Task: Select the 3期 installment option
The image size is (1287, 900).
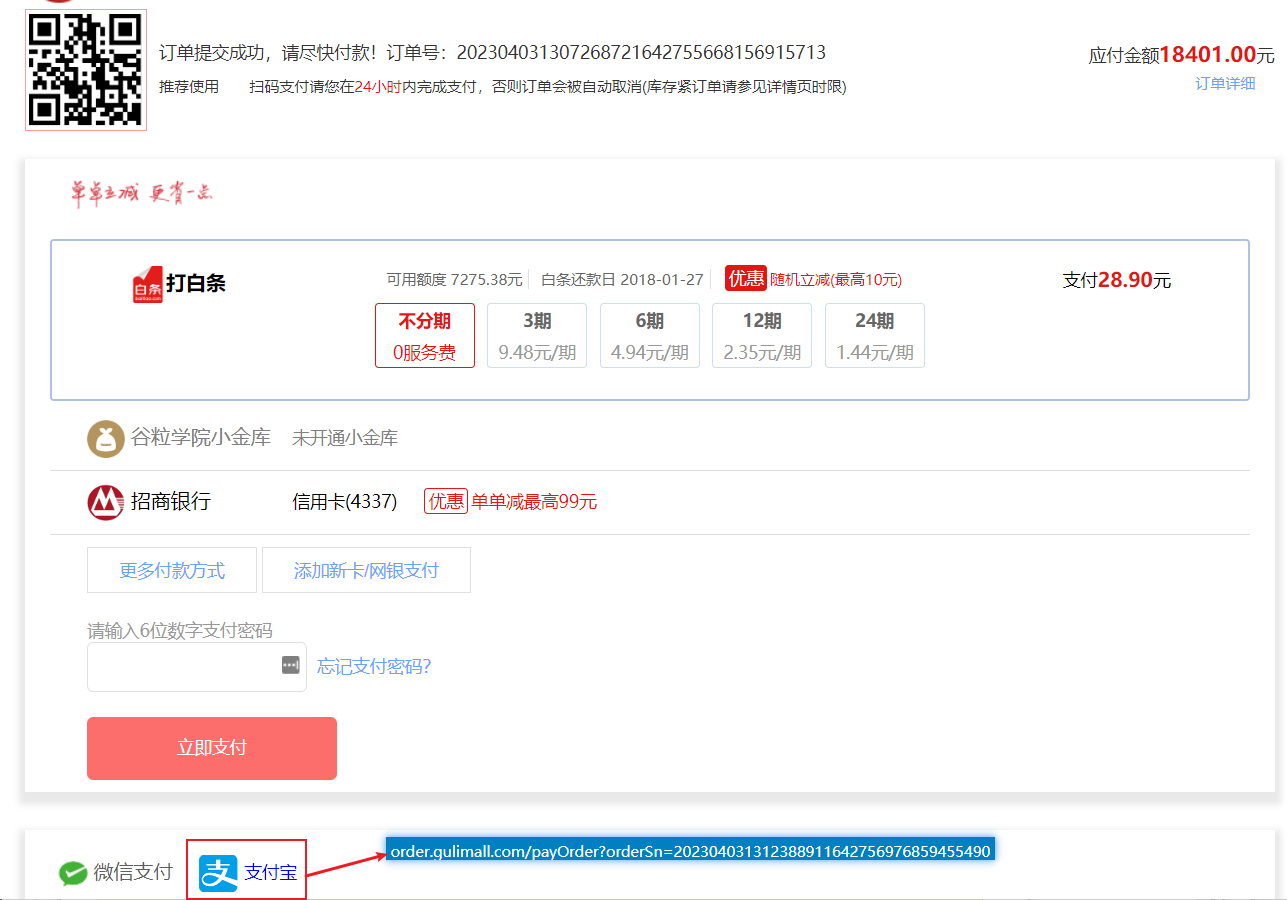Action: (536, 336)
